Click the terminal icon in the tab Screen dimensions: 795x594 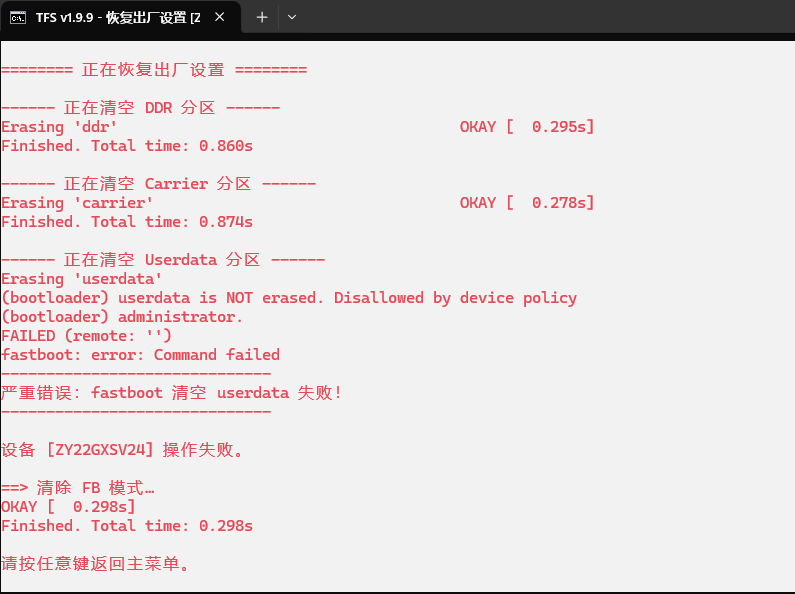(18, 18)
